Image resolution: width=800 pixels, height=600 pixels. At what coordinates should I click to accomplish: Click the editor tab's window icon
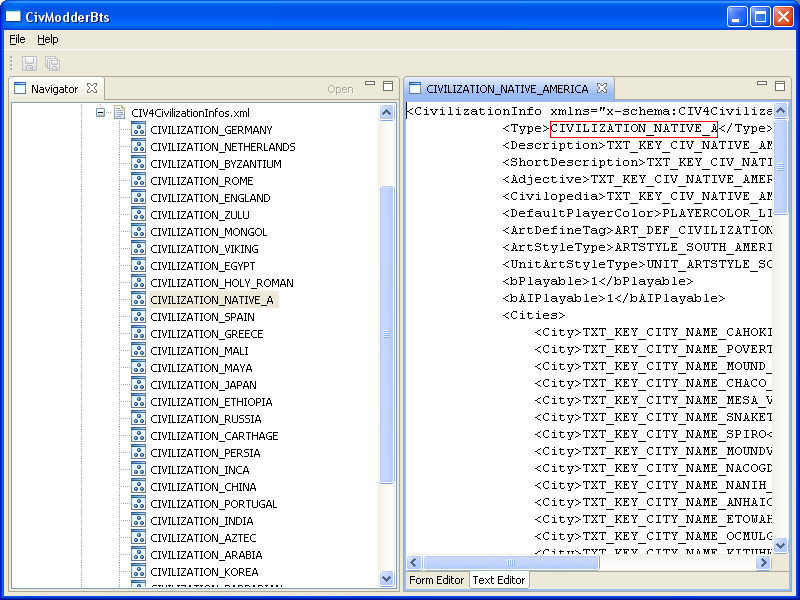pos(415,88)
